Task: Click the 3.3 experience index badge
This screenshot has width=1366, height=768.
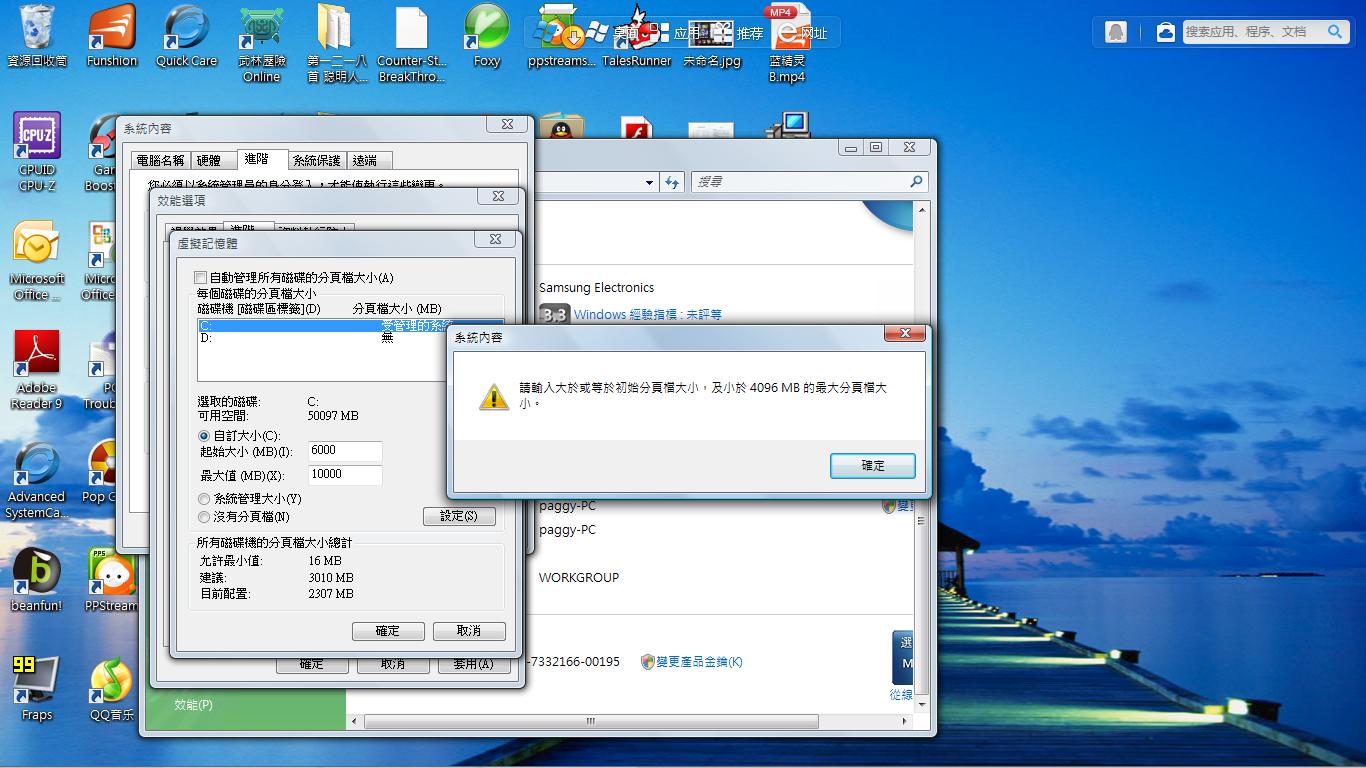Action: [554, 314]
